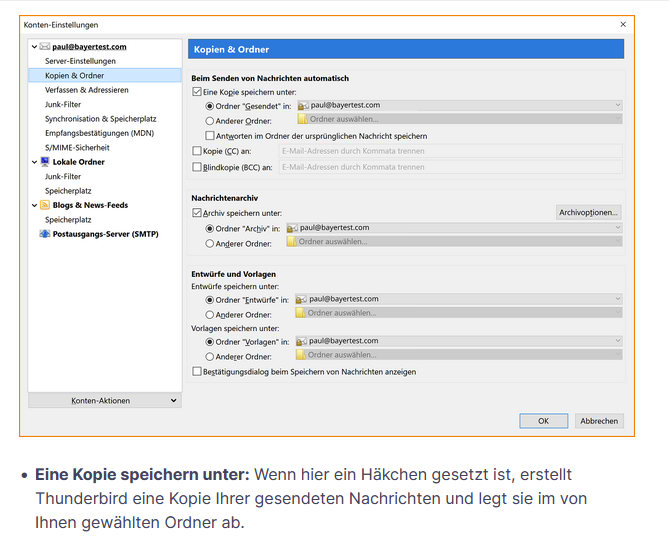Open Archivoptionen dialog

click(x=588, y=213)
